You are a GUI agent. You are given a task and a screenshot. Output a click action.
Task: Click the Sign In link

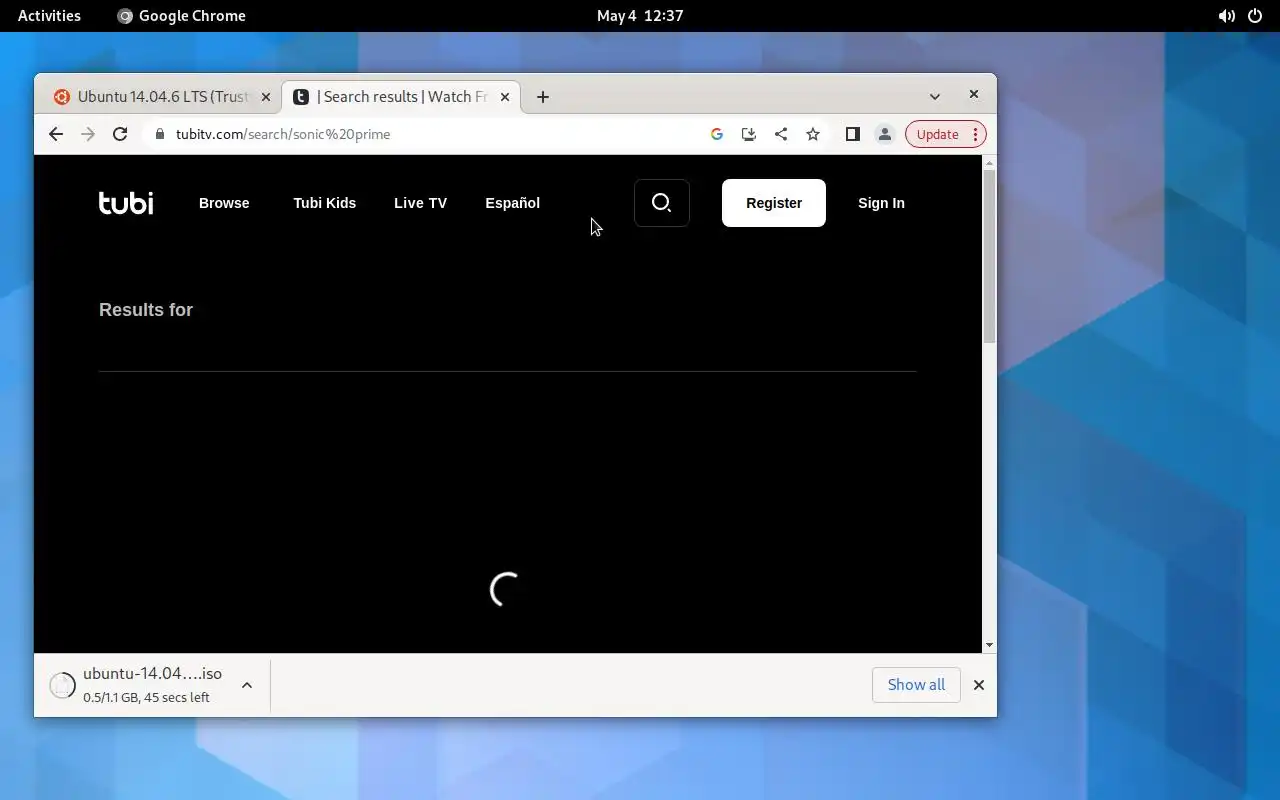881,203
